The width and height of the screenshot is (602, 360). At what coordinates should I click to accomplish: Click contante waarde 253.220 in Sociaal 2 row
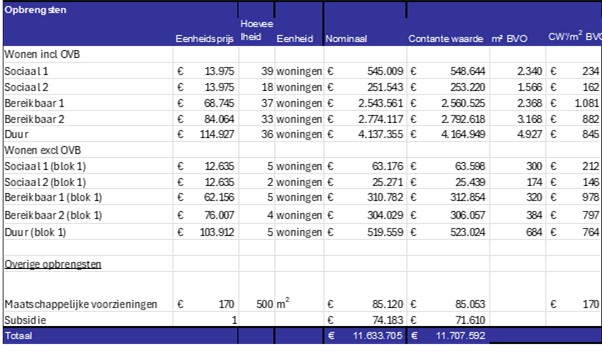[468, 88]
